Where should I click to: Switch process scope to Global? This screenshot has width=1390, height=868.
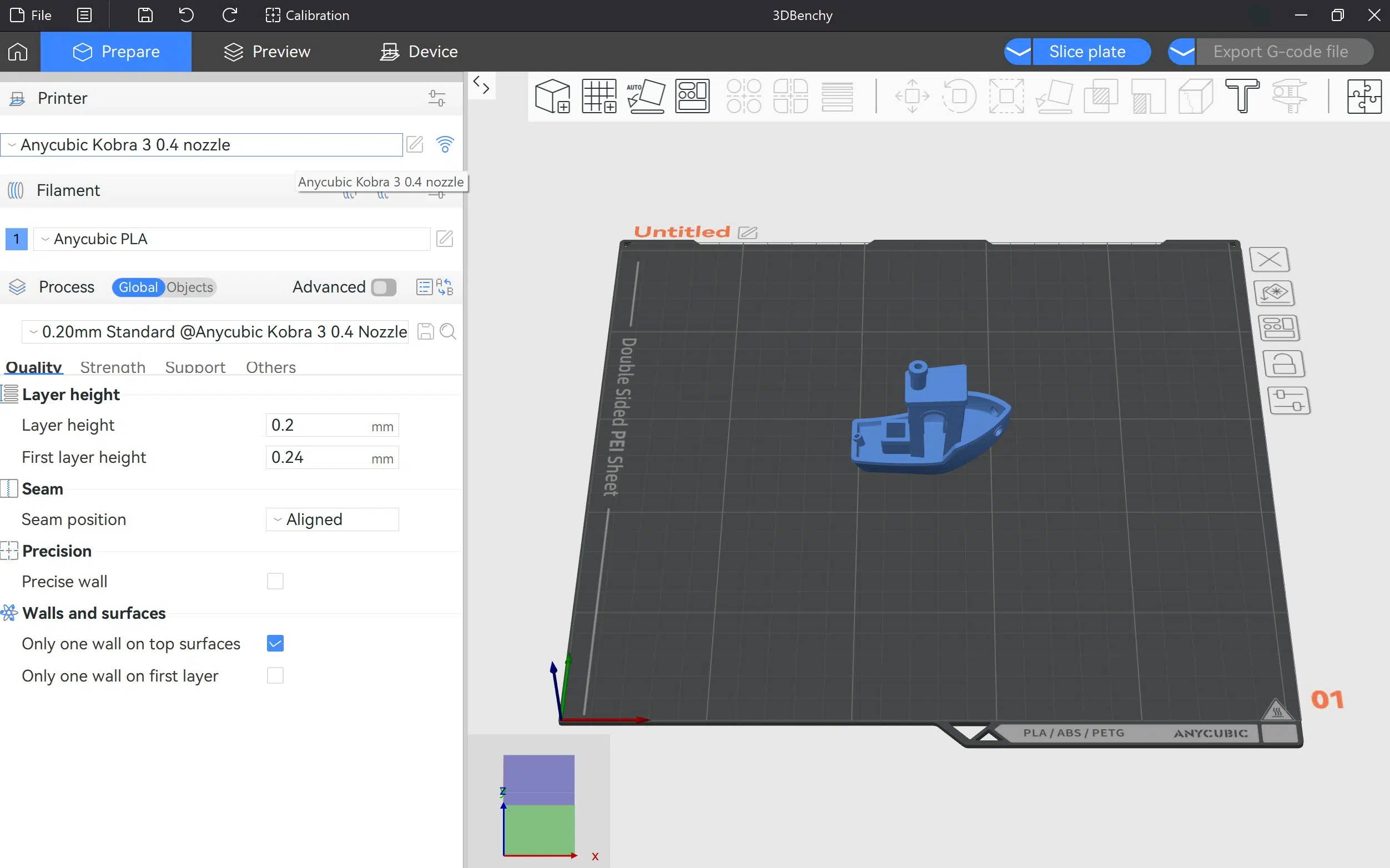138,287
